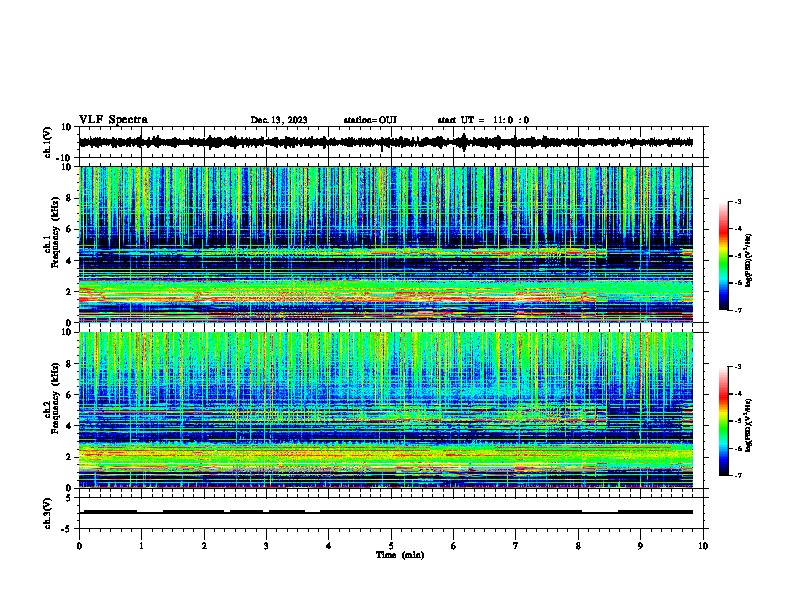Click time axis tick label "6"
The height and width of the screenshot is (612, 792).
453,546
